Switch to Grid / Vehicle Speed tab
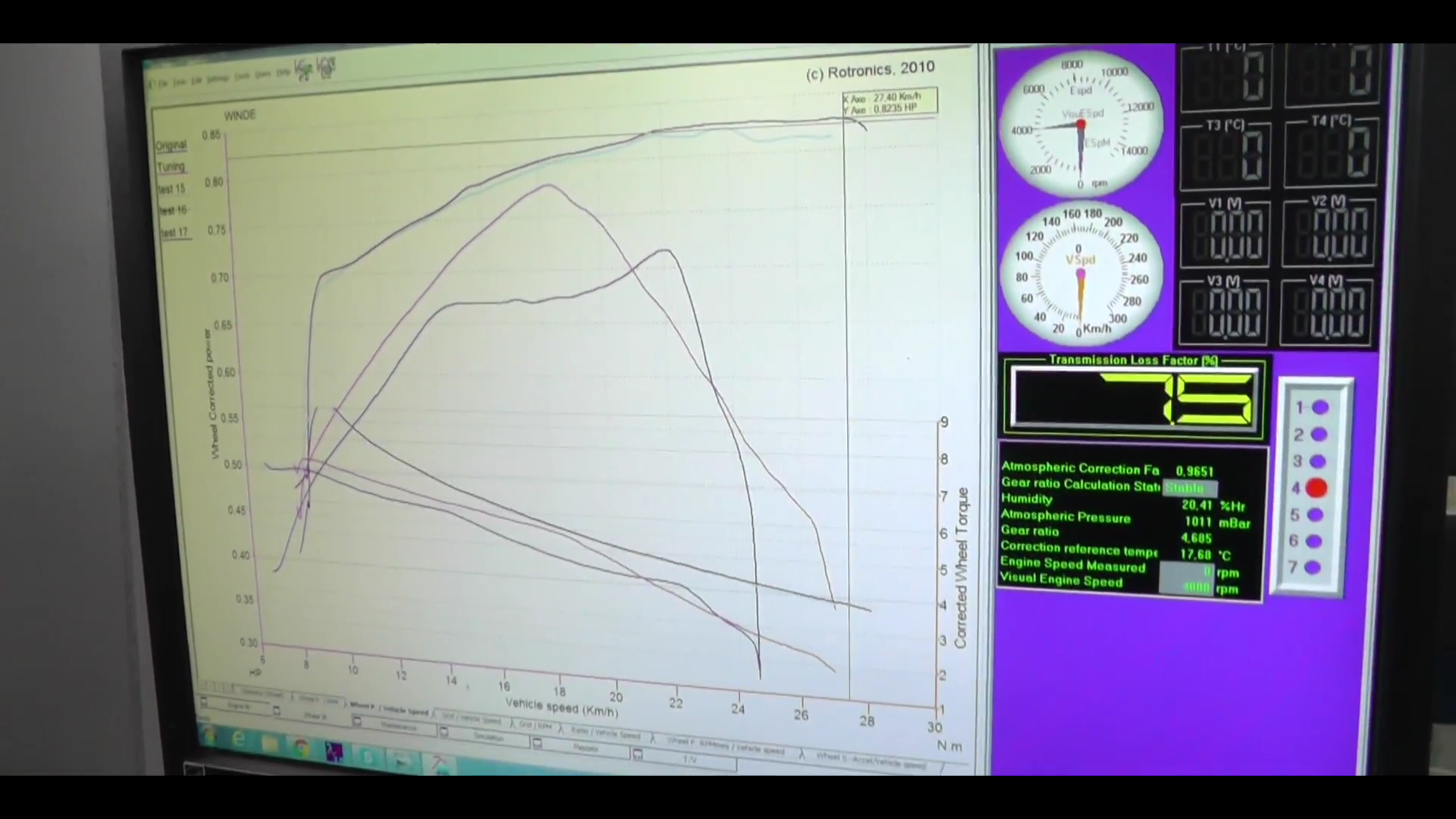This screenshot has height=819, width=1456. click(x=470, y=719)
